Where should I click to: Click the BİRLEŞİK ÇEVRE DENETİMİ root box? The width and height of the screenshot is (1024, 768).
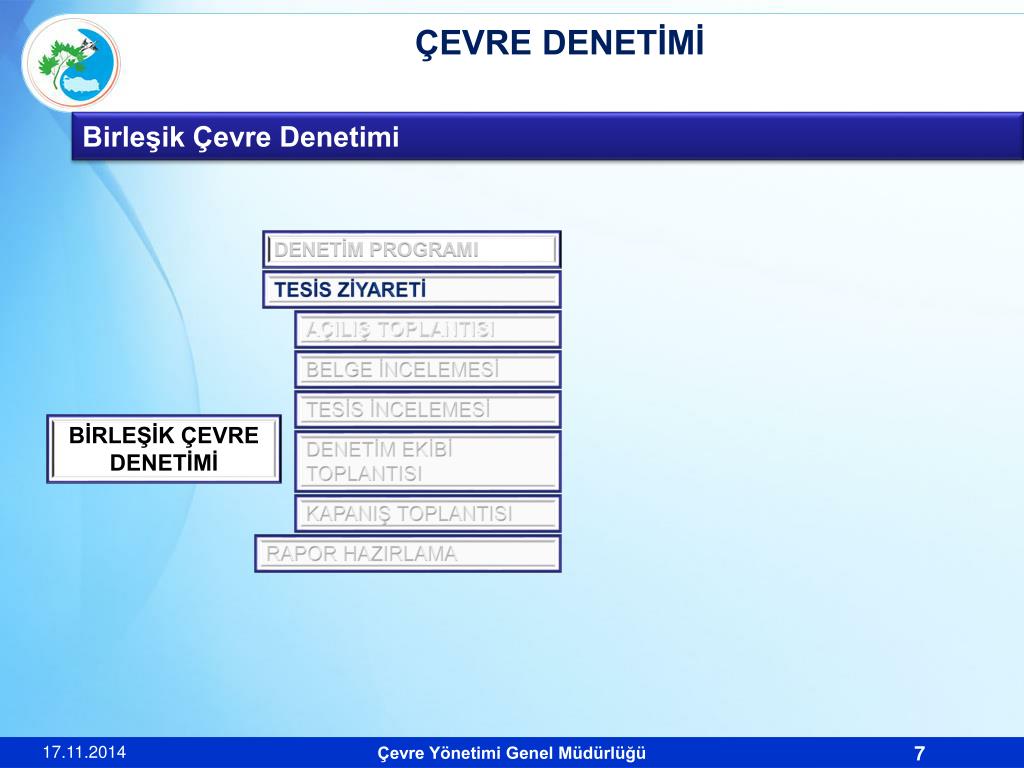coord(164,449)
